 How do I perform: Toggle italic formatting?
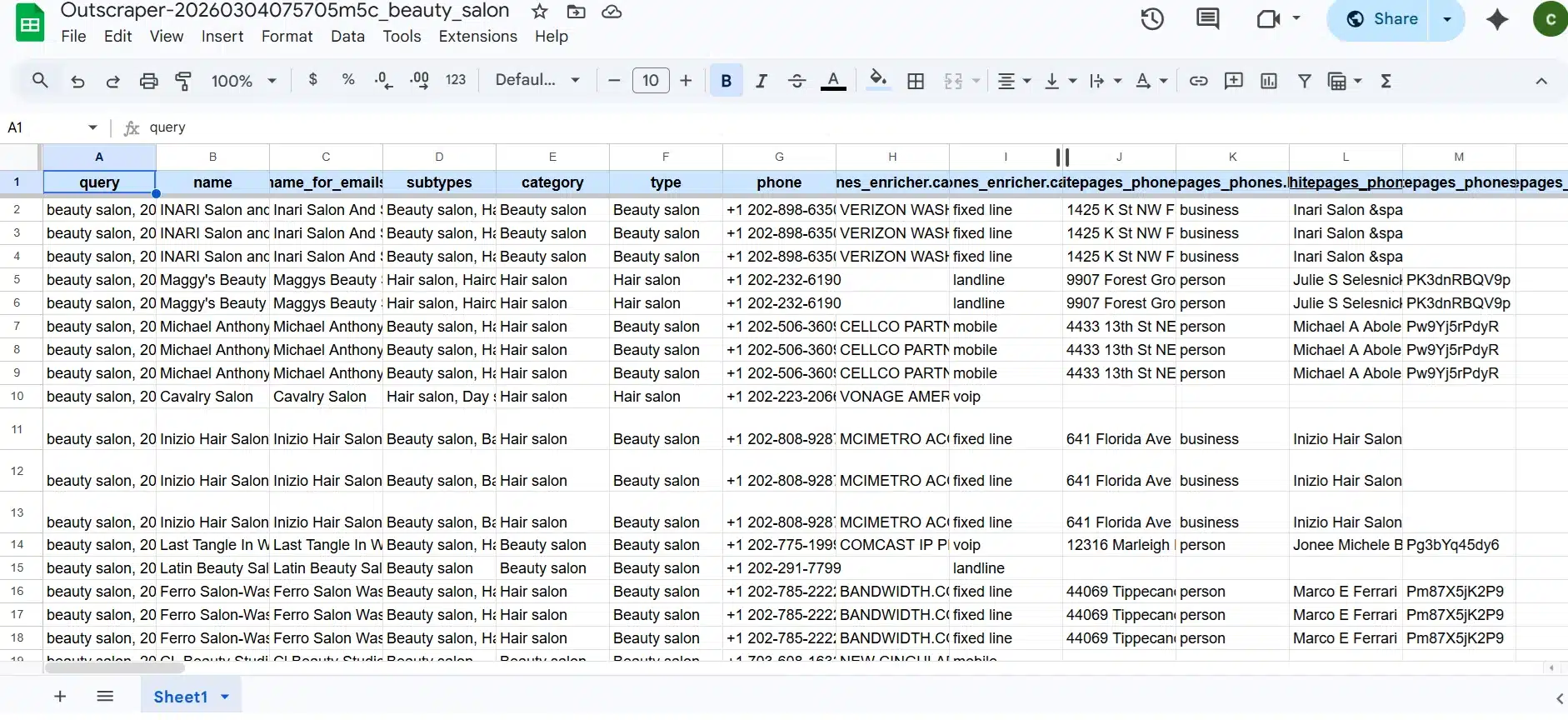pos(761,81)
